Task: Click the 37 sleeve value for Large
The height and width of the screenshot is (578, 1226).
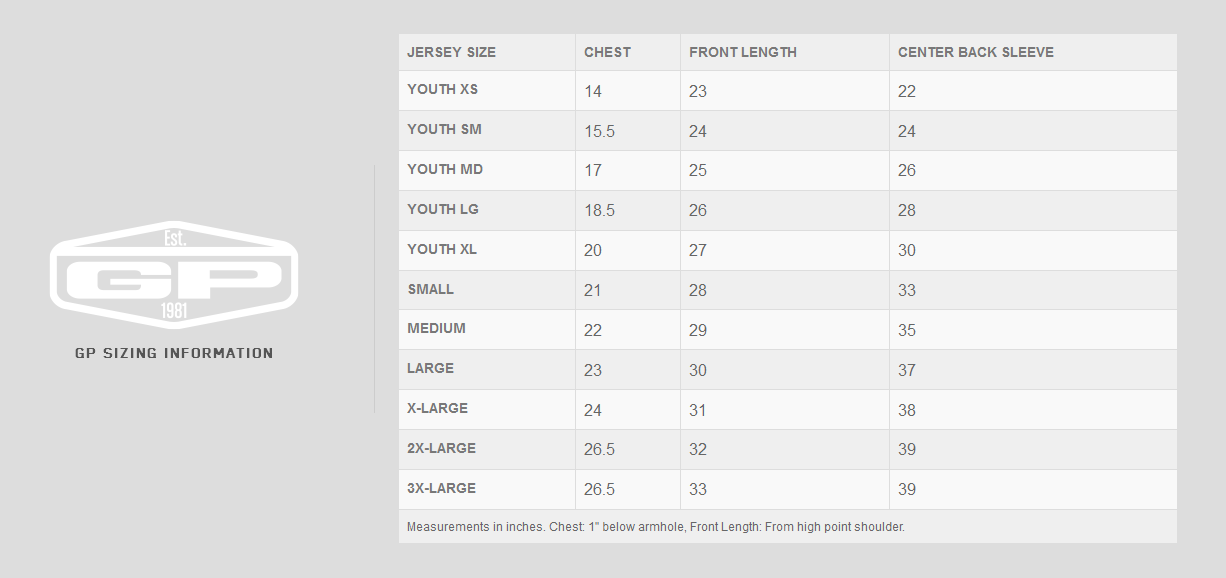Action: click(x=907, y=370)
